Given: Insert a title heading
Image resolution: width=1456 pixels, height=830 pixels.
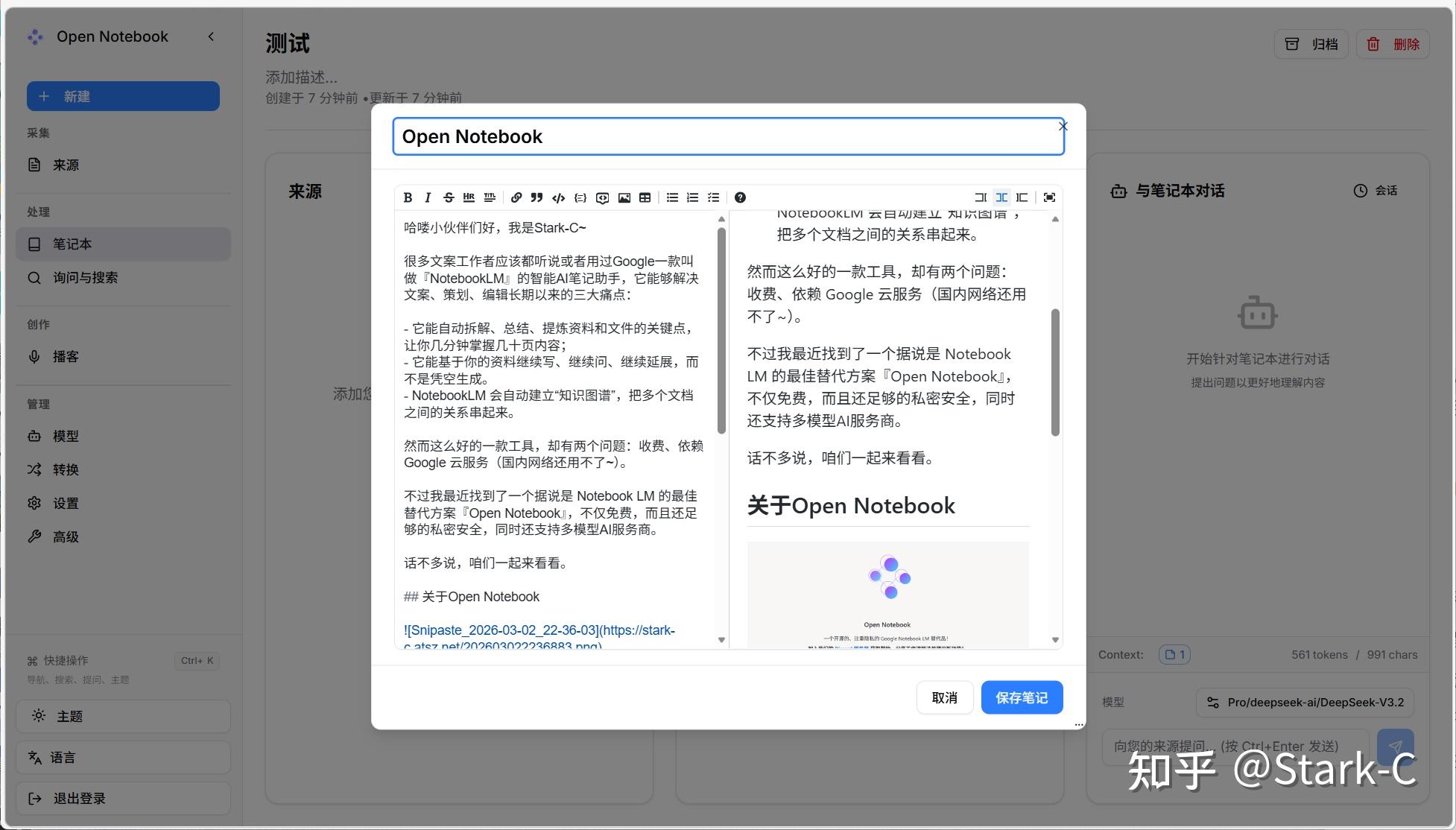Looking at the screenshot, I should point(490,197).
